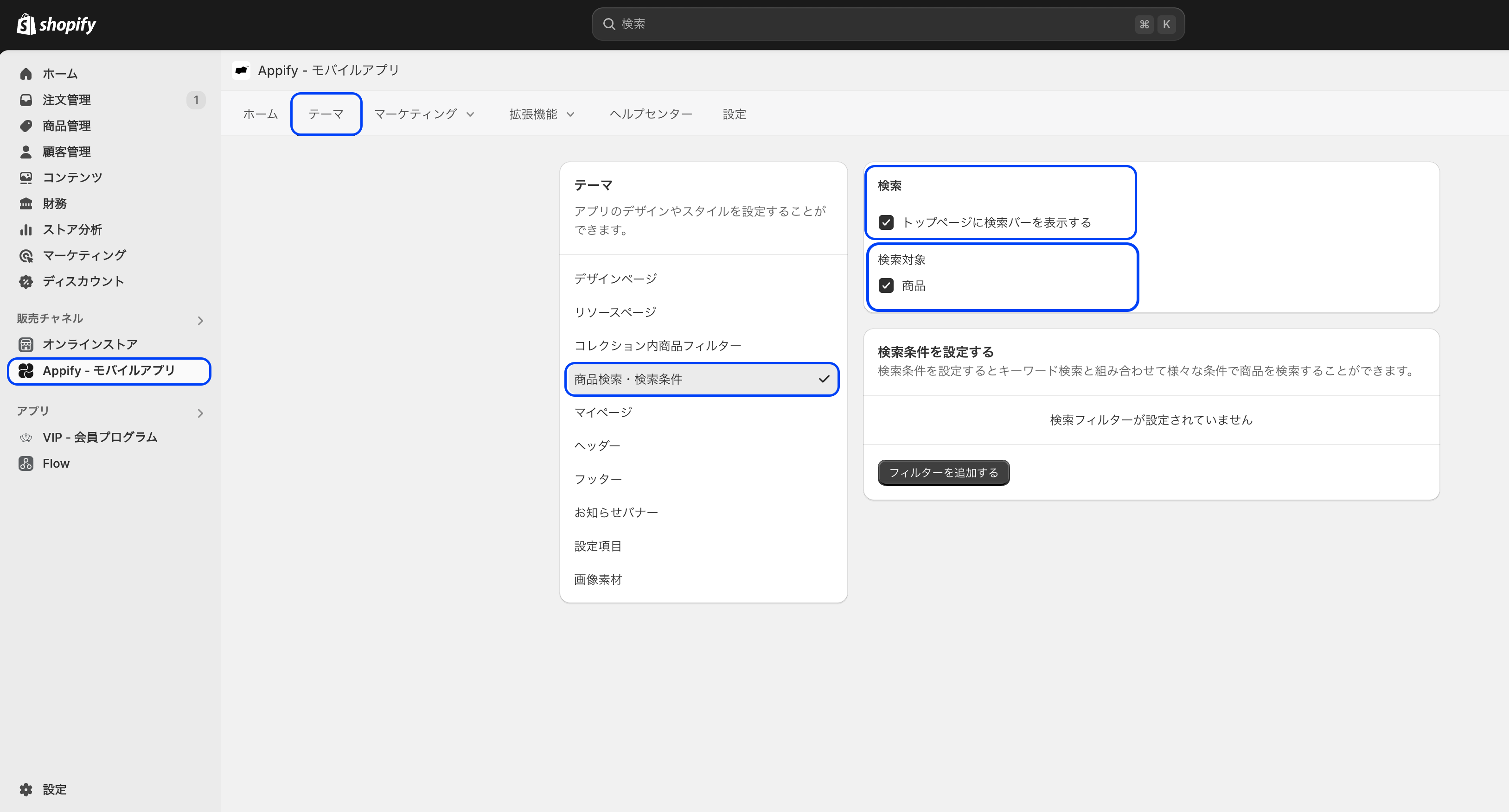Click the discount badge icon beside ディスカウント
Screen dimensions: 1509x812
26,282
